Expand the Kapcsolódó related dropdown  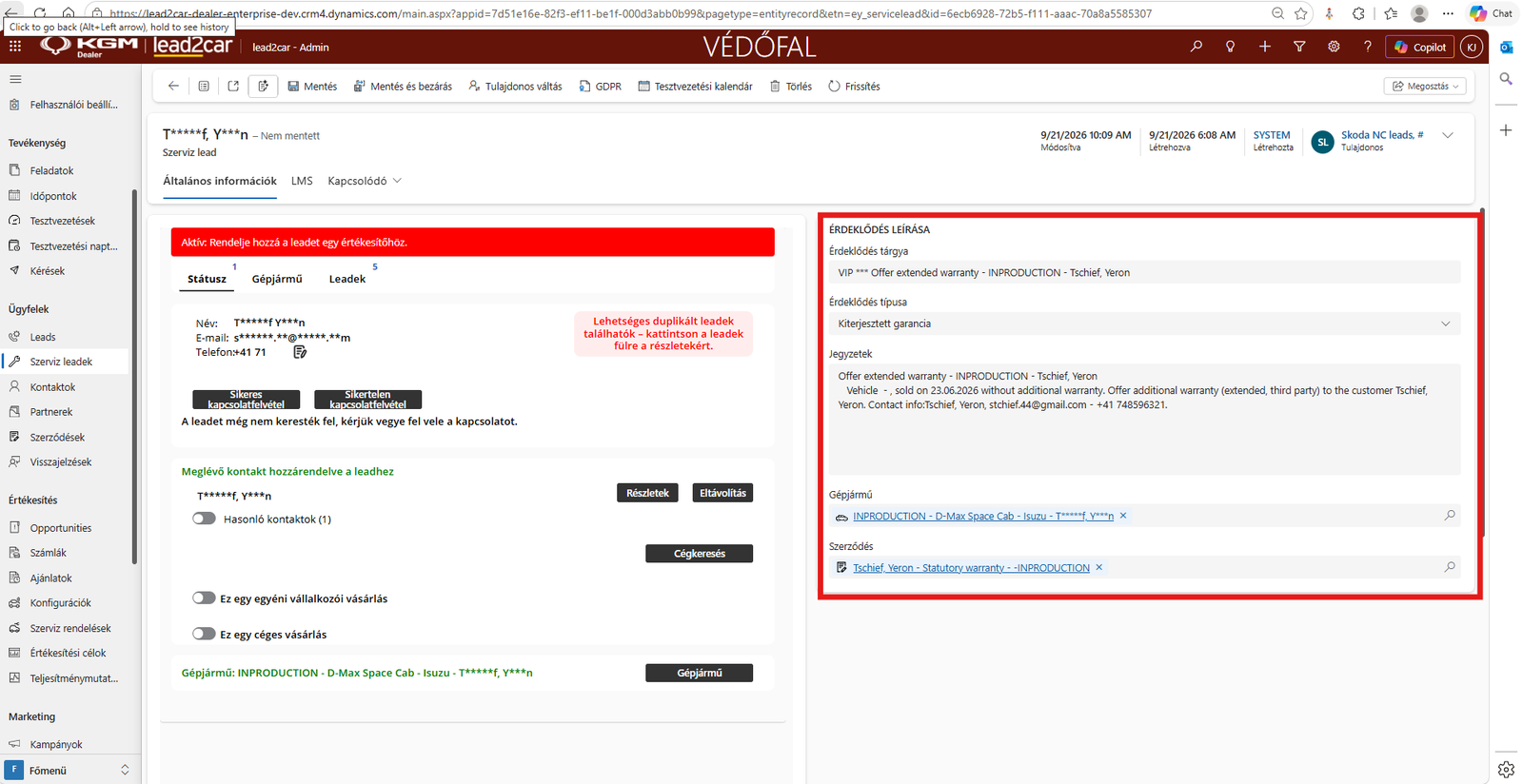click(x=365, y=181)
